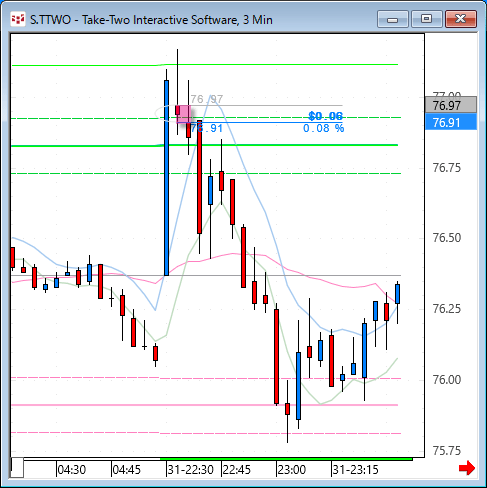This screenshot has width=487, height=488.
Task: Click the 04:45 time label
Action: [127, 470]
